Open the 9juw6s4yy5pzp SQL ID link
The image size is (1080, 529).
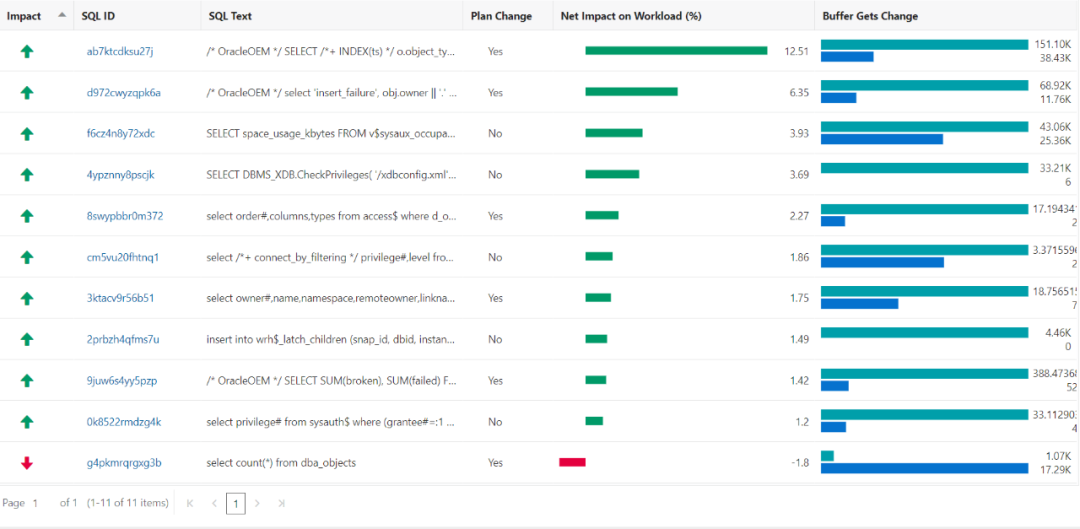(x=121, y=381)
